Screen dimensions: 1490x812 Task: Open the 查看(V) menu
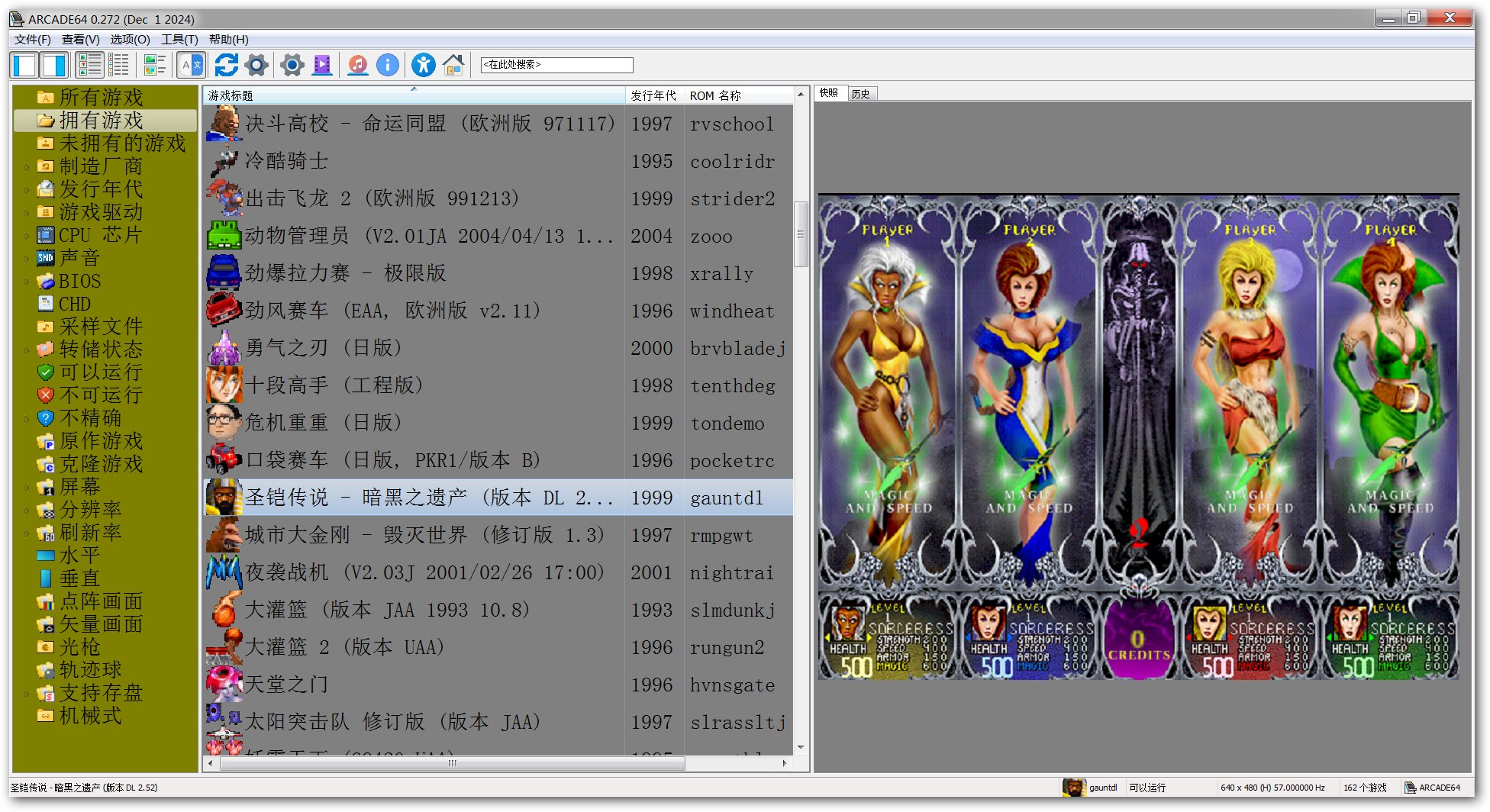click(x=81, y=39)
